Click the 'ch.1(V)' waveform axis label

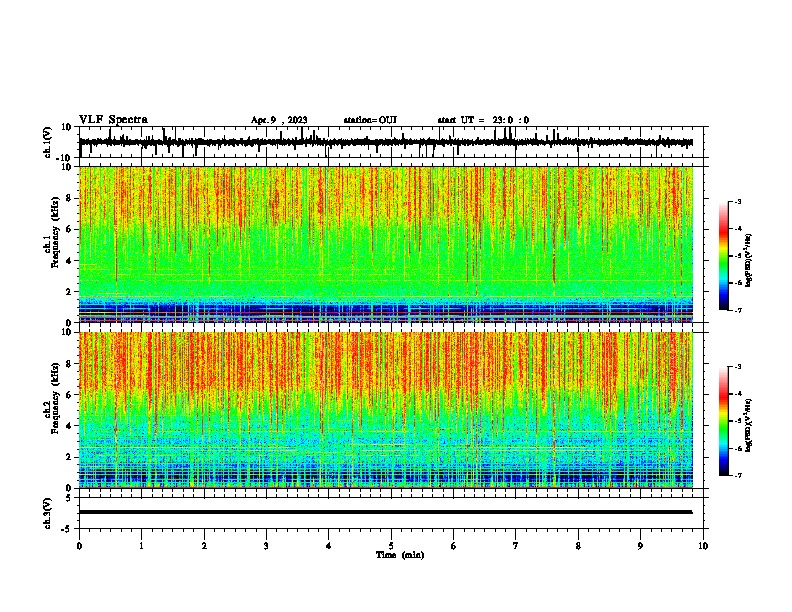click(48, 142)
